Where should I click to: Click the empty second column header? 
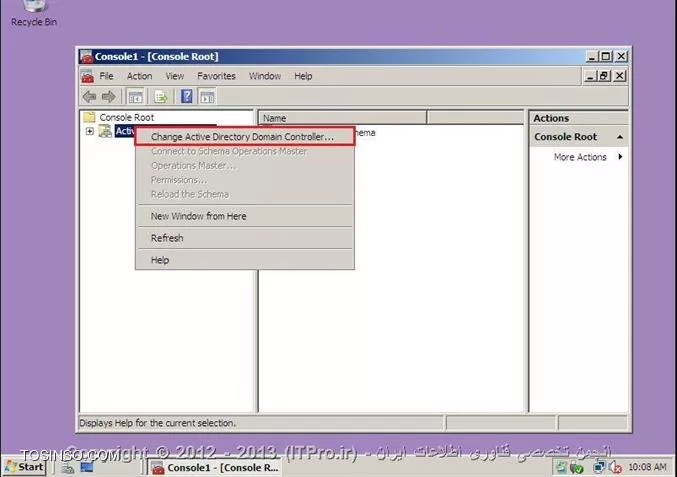475,118
